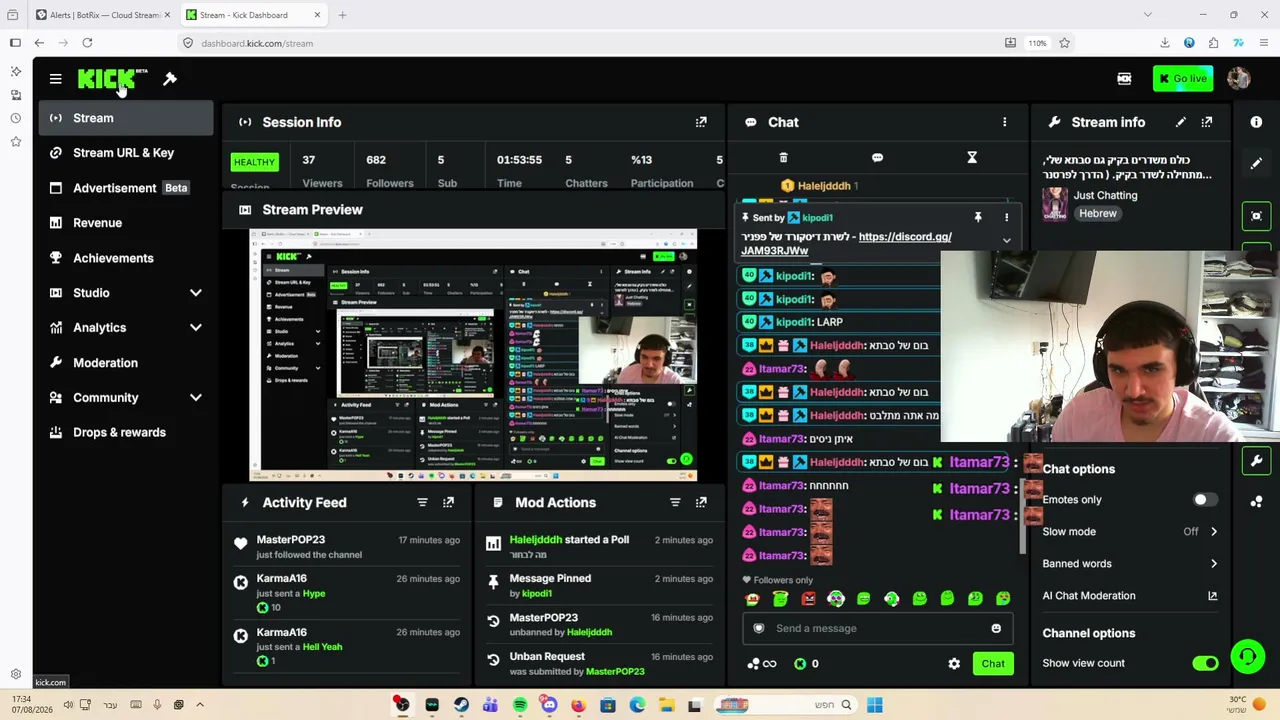Screen dimensions: 1280x720
Task: Click the Stream Preview video thumbnail
Action: click(473, 355)
